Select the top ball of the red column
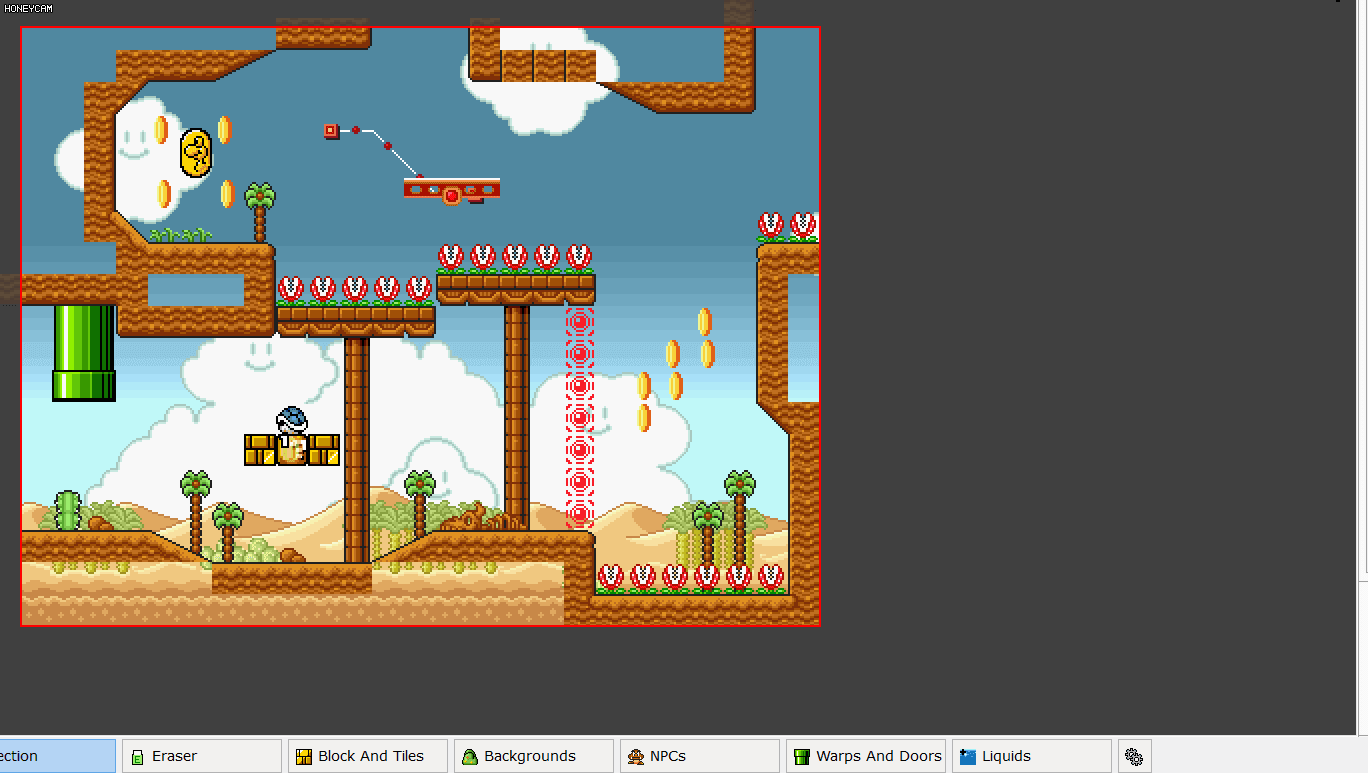Screen dimensions: 1368x773 580,322
